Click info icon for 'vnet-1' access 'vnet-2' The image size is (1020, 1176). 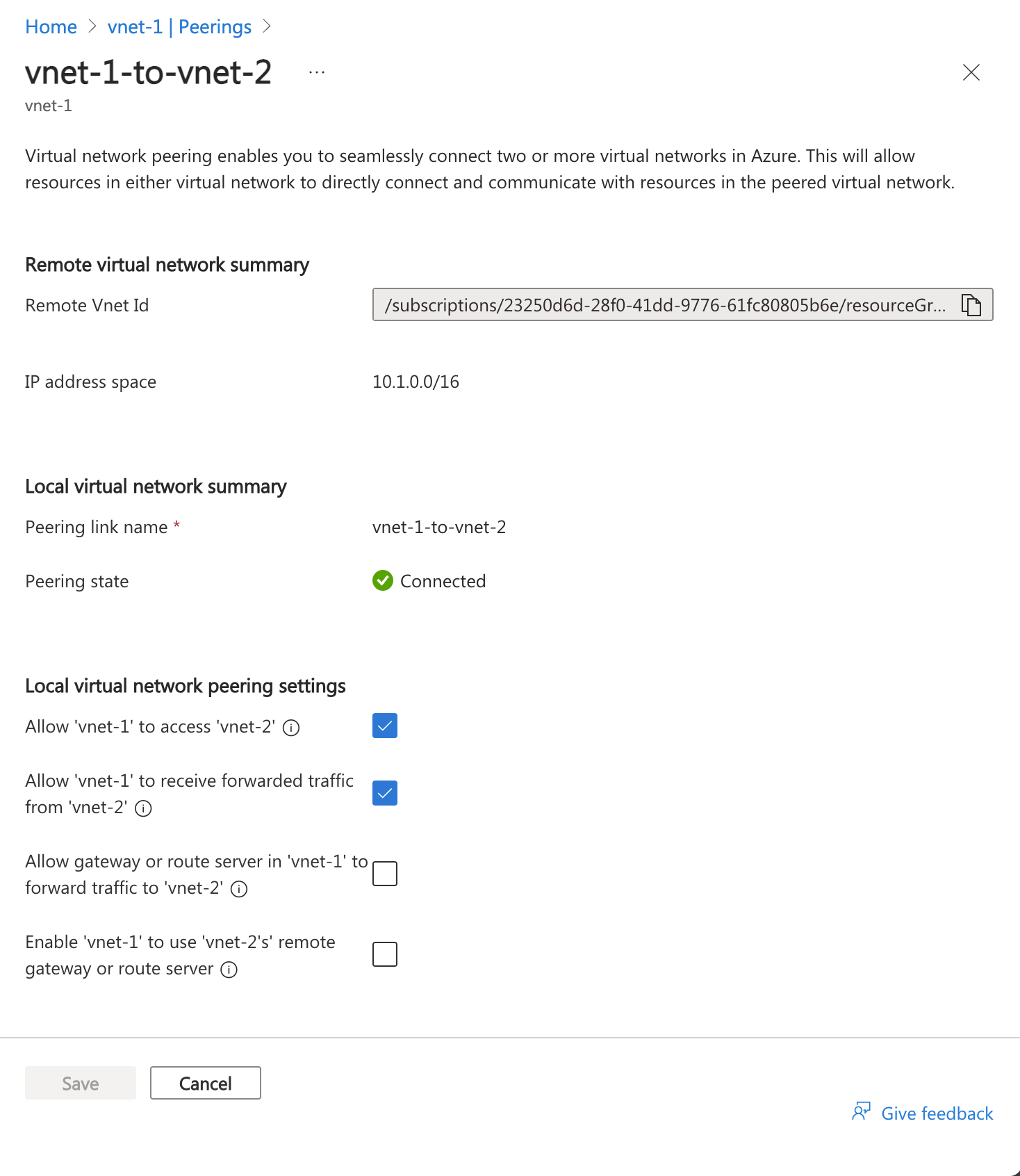[x=291, y=728]
